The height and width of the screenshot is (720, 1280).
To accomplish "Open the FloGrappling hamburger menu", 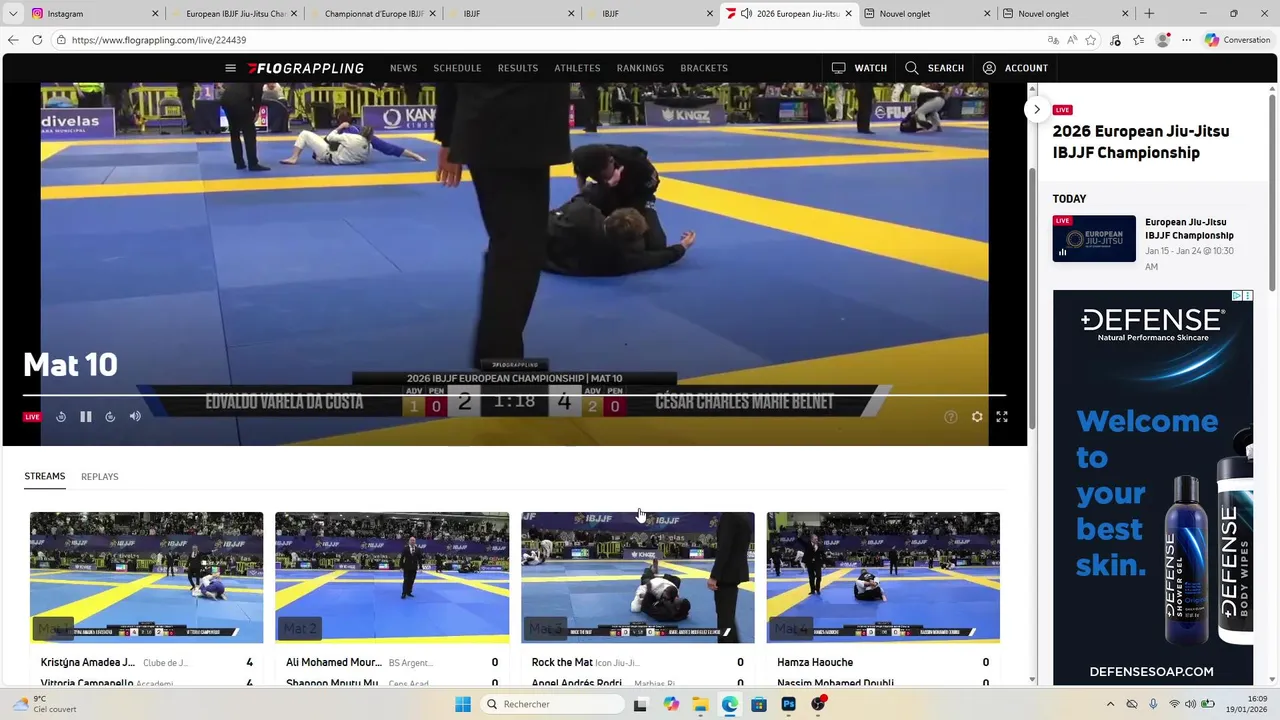I will [230, 68].
